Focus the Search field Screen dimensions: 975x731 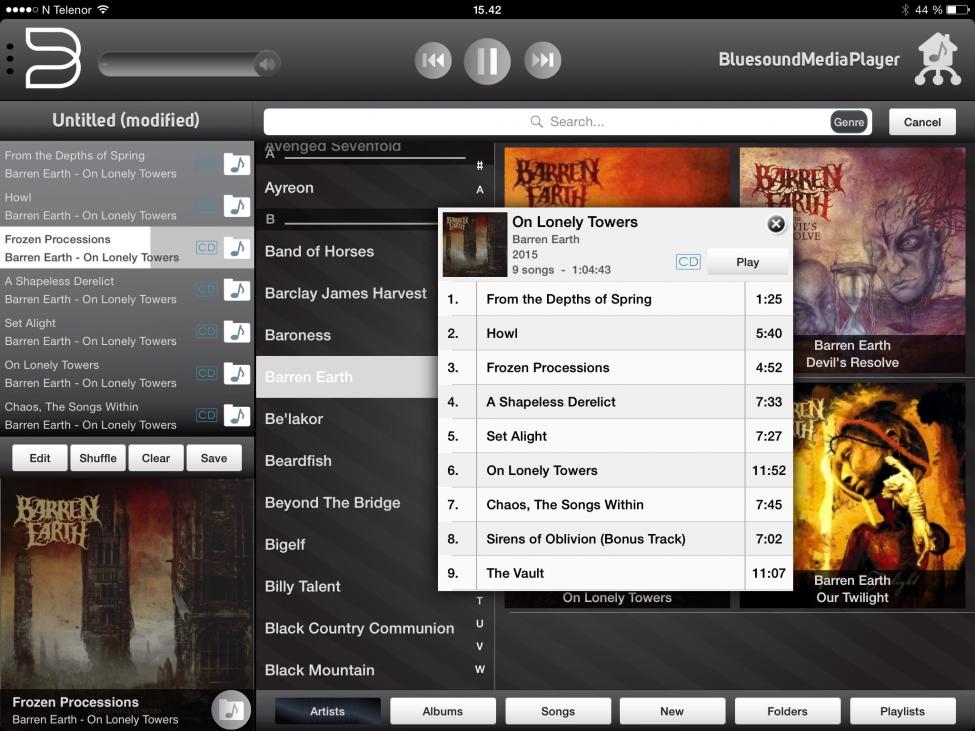pyautogui.click(x=567, y=122)
